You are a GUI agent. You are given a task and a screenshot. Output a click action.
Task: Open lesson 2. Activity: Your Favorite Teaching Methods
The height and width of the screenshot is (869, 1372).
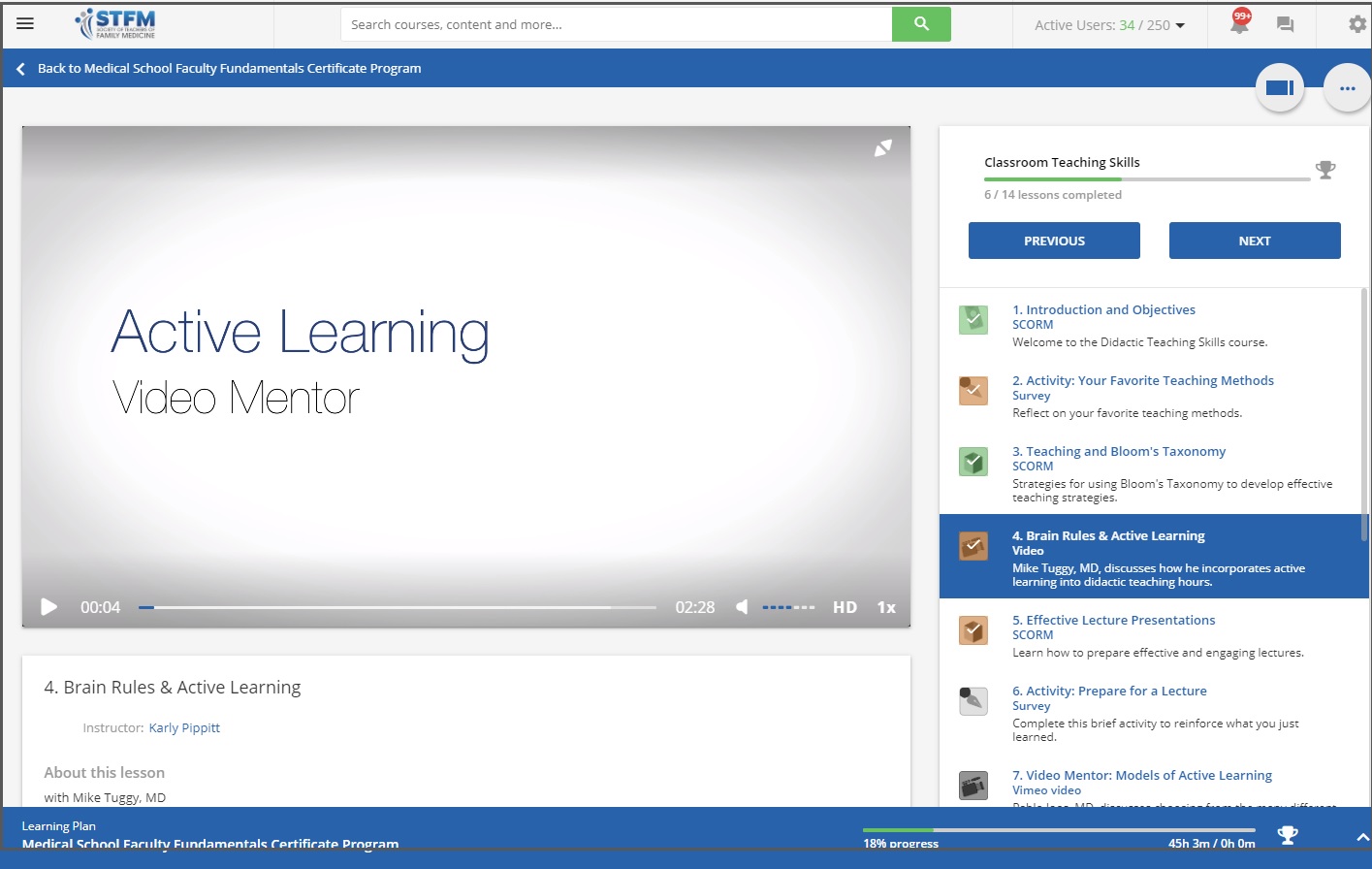click(1143, 381)
